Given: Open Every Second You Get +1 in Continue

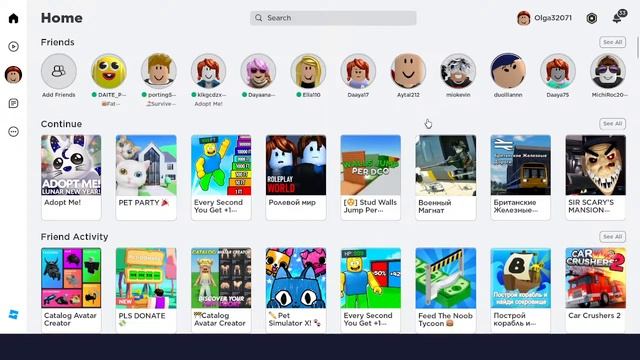Looking at the screenshot, I should coord(221,178).
